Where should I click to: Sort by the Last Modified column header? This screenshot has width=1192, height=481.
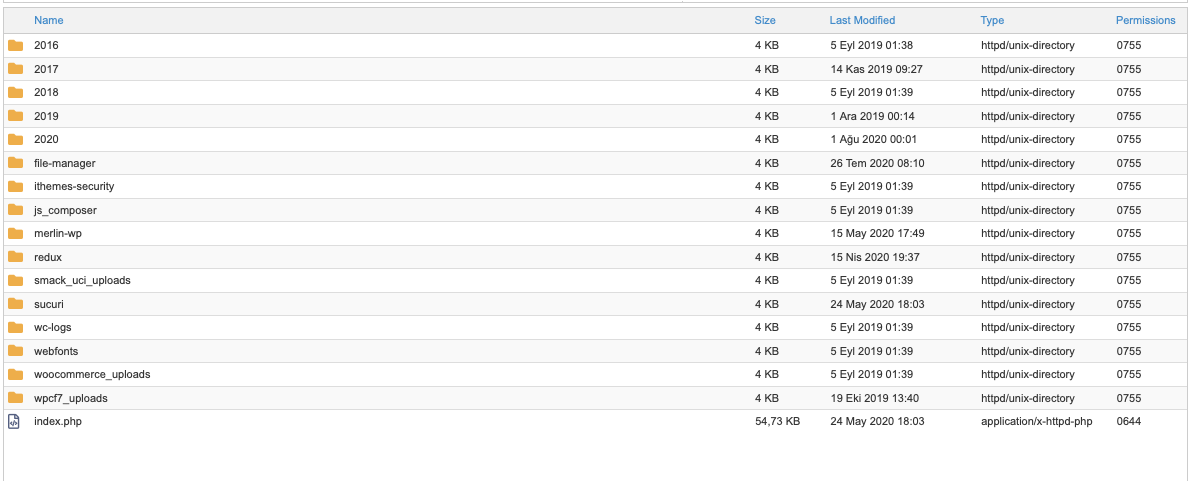[x=862, y=21]
